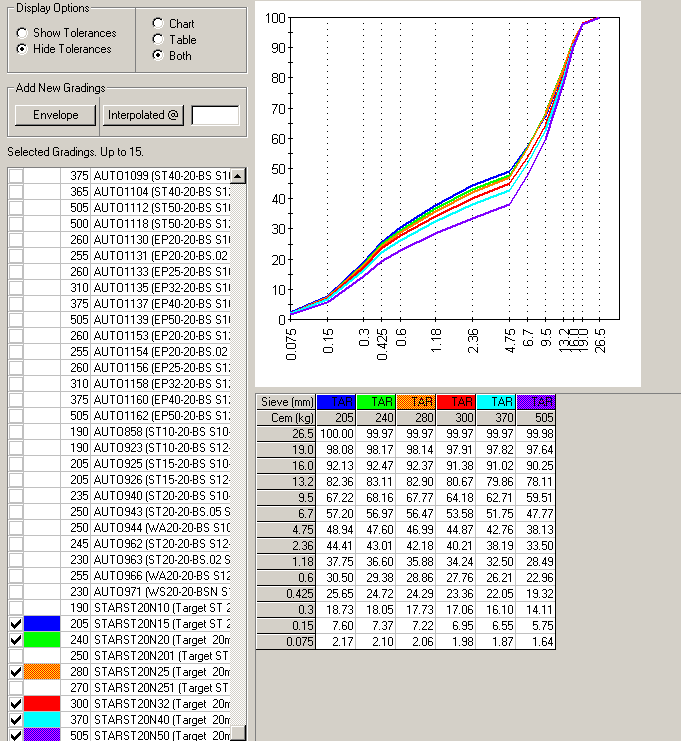Click the Interpolated value input field
Viewport: 681px width, 741px height.
pyautogui.click(x=215, y=115)
